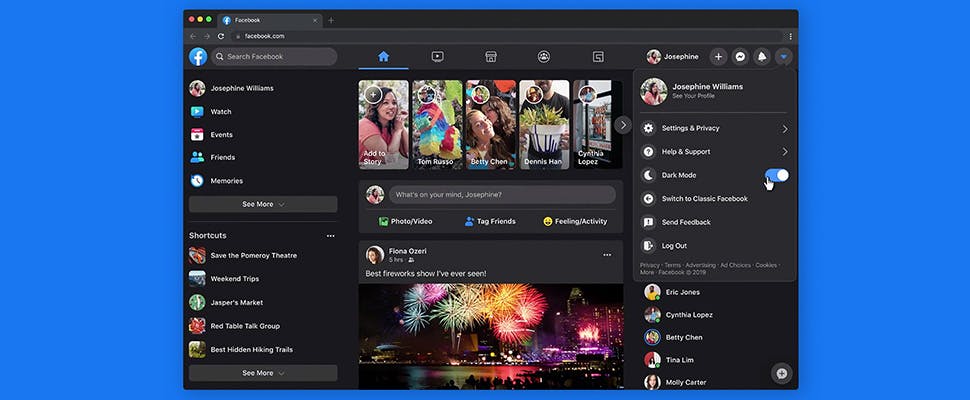Open Friends in the left sidebar
The width and height of the screenshot is (970, 400).
(264, 158)
